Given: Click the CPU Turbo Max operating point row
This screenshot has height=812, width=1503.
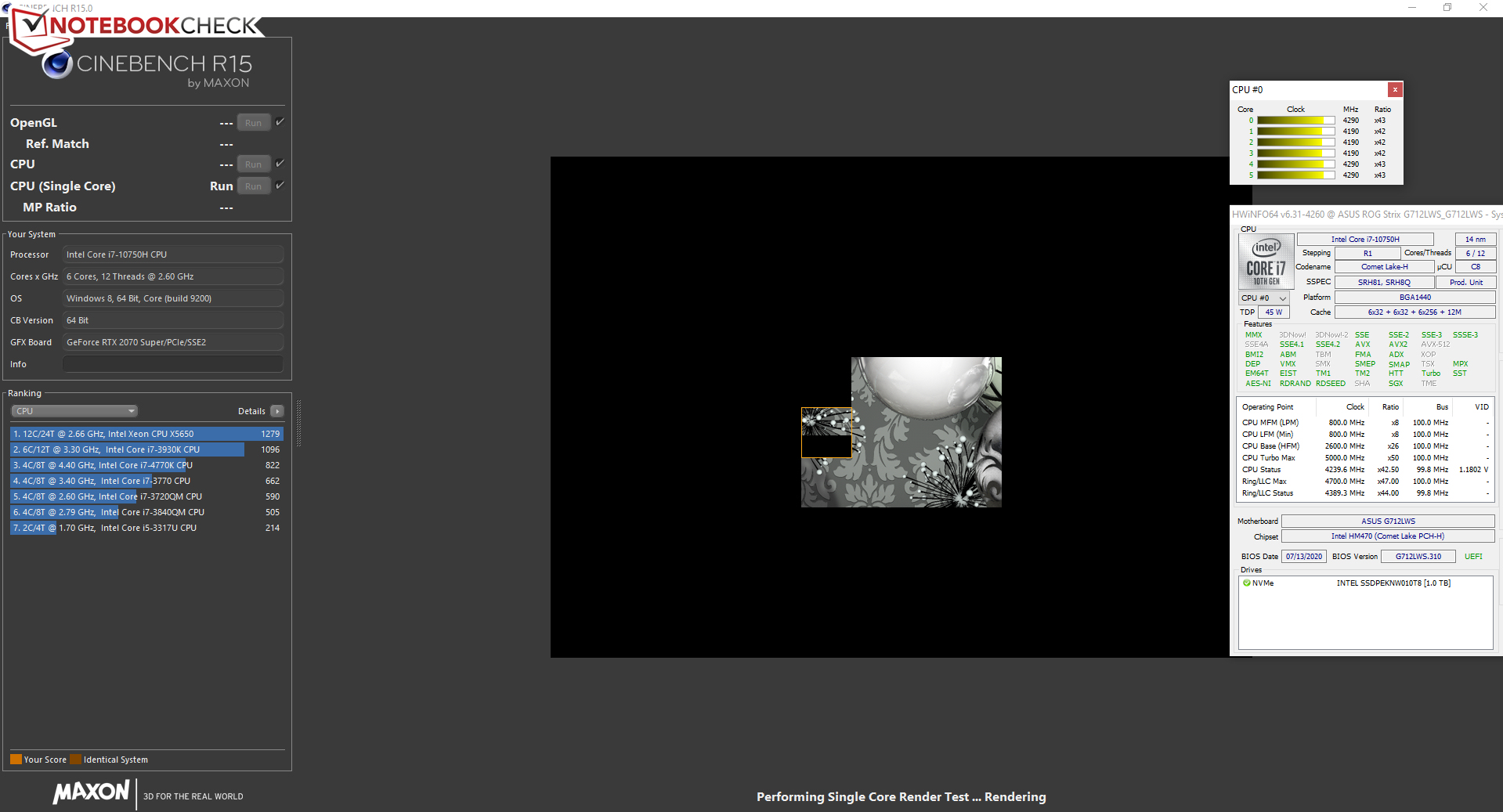Looking at the screenshot, I should [1365, 458].
